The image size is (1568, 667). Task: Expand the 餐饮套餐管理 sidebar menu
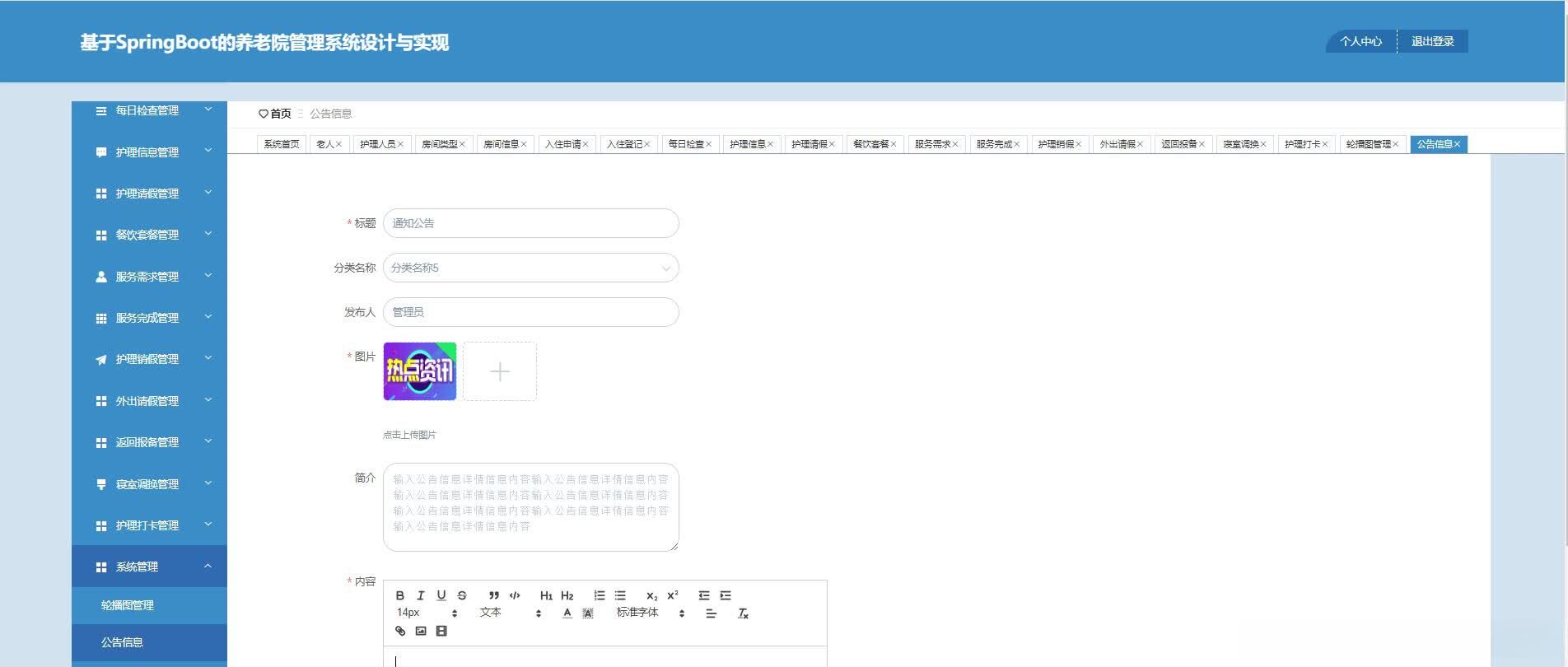(150, 235)
